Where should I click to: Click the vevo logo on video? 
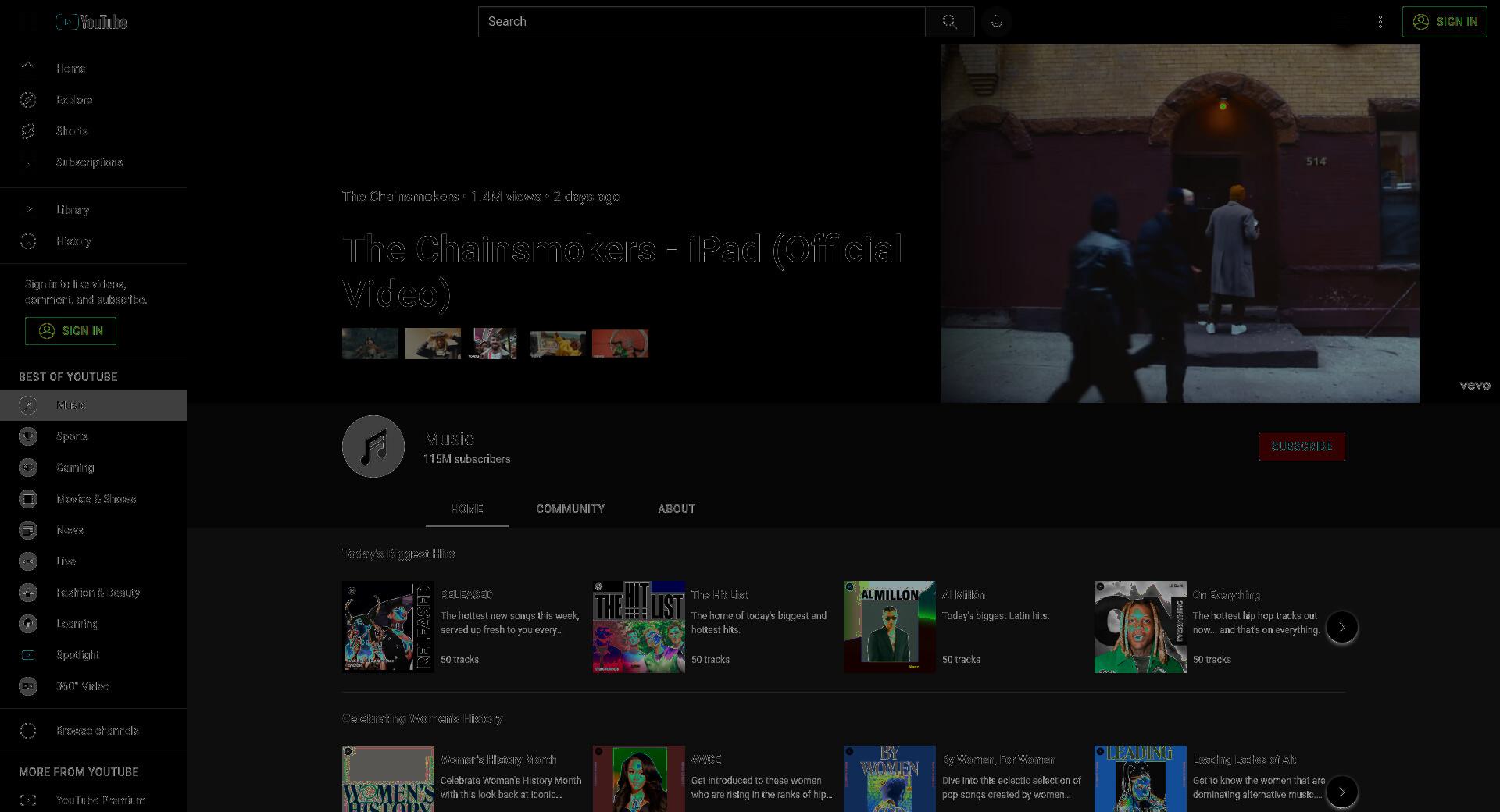[1475, 386]
